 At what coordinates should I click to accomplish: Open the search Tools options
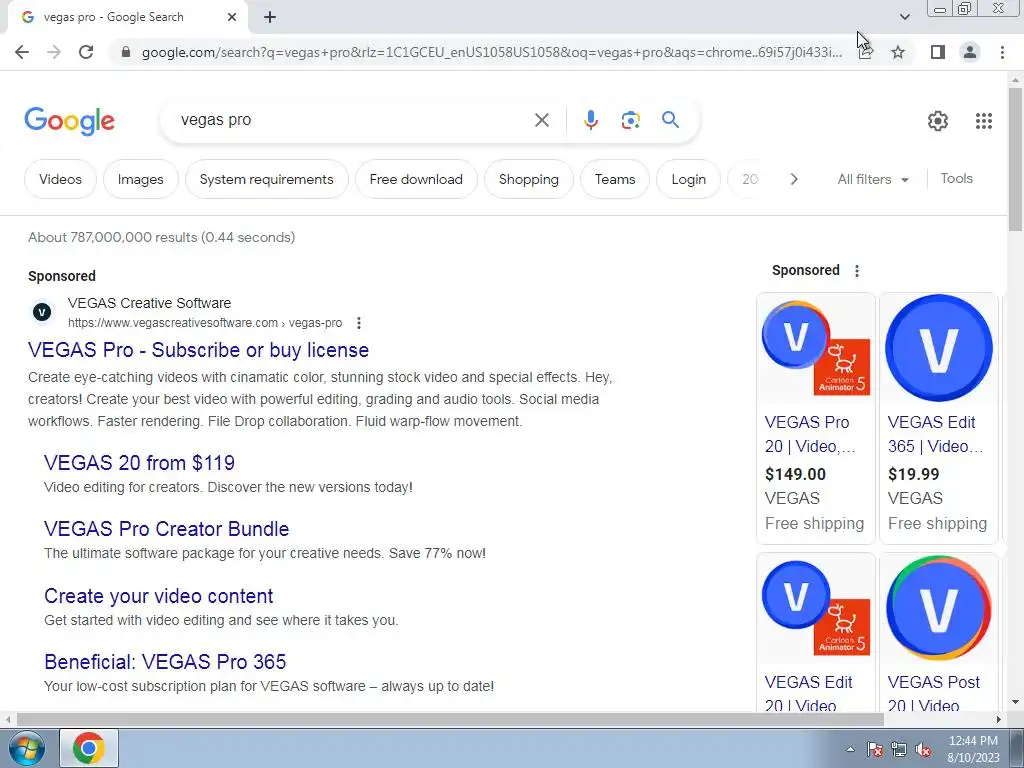coord(956,178)
